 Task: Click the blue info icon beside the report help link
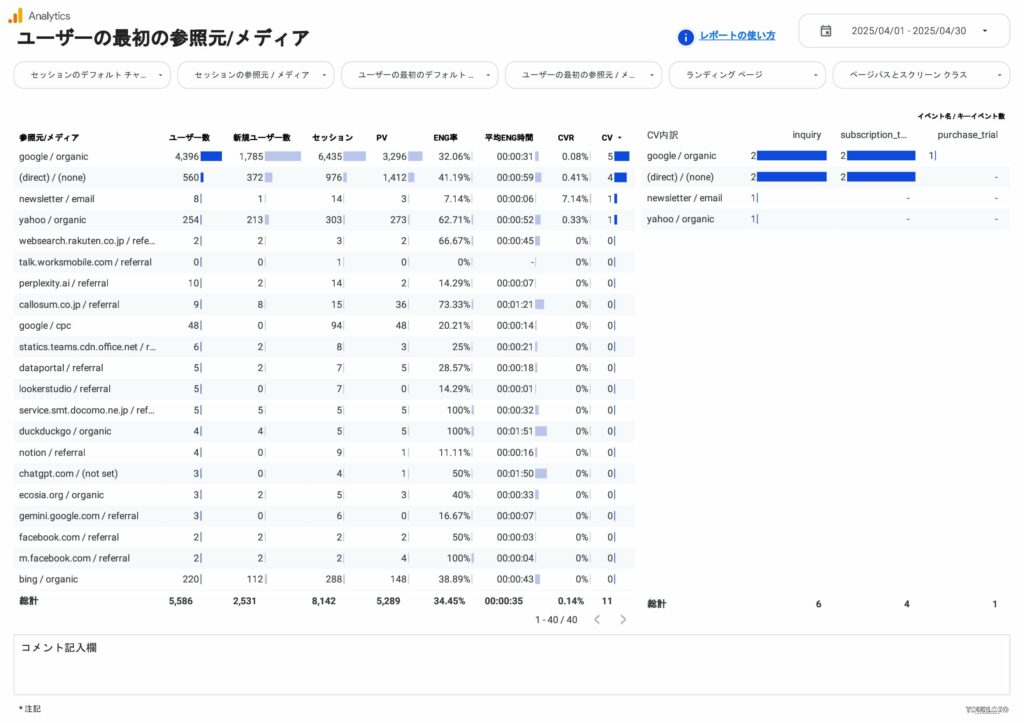coord(685,37)
